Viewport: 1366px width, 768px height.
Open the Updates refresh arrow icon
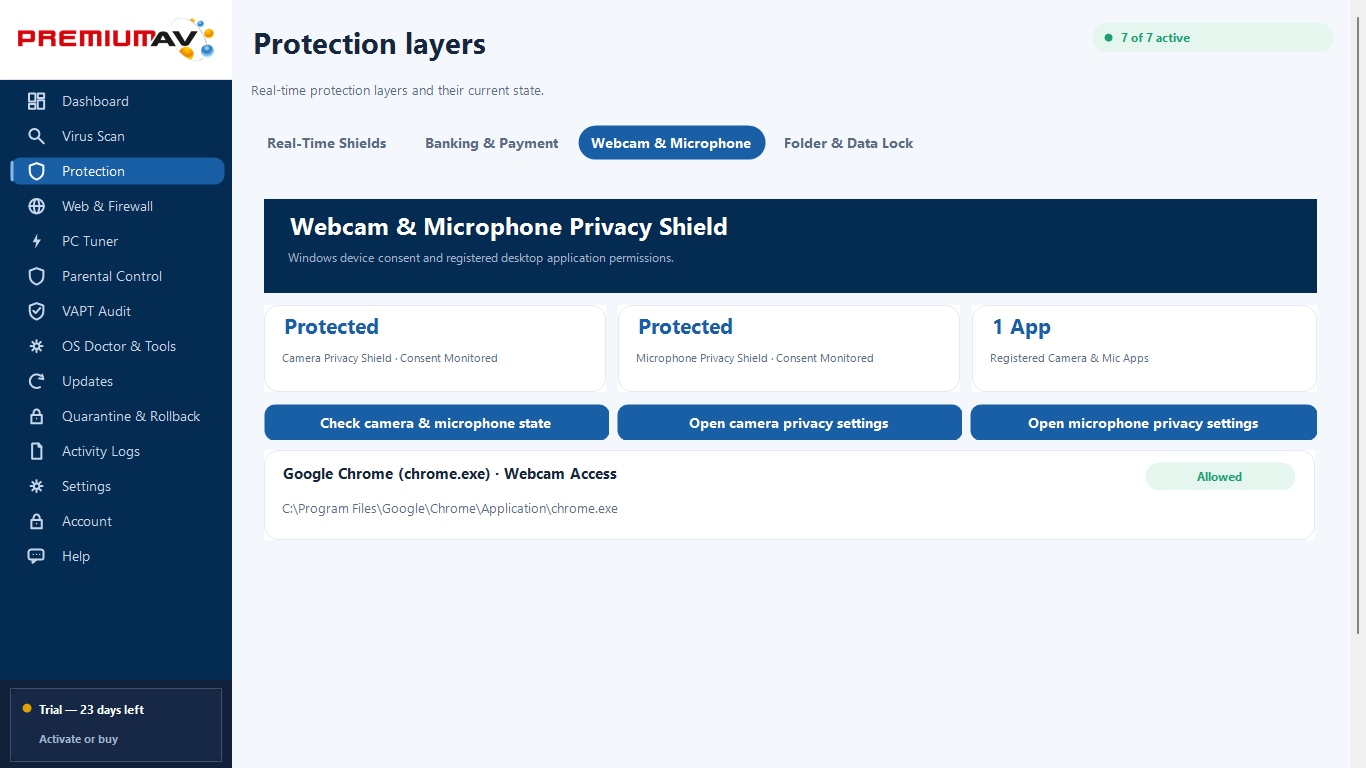37,381
